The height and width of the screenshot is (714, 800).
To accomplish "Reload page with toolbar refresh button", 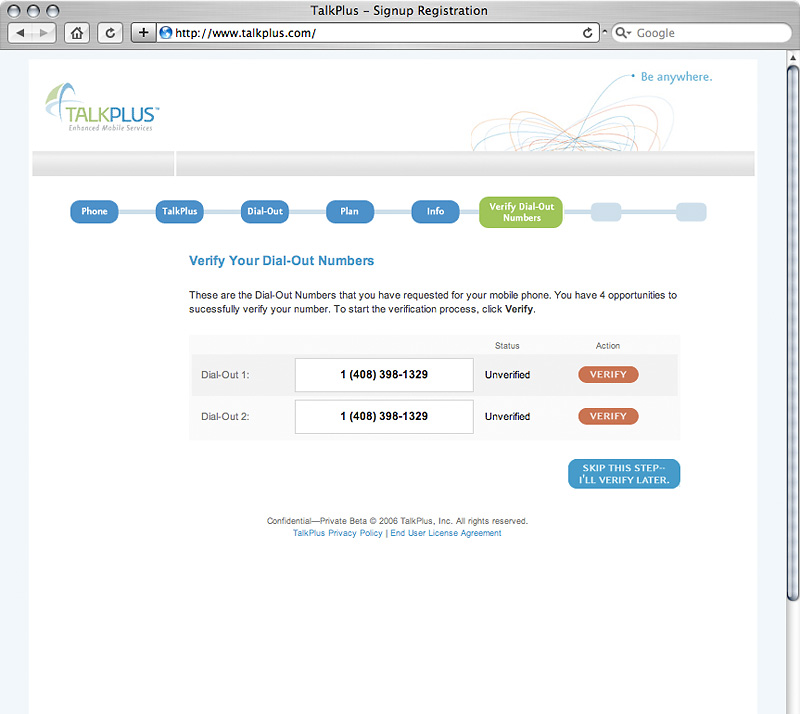I will 110,33.
